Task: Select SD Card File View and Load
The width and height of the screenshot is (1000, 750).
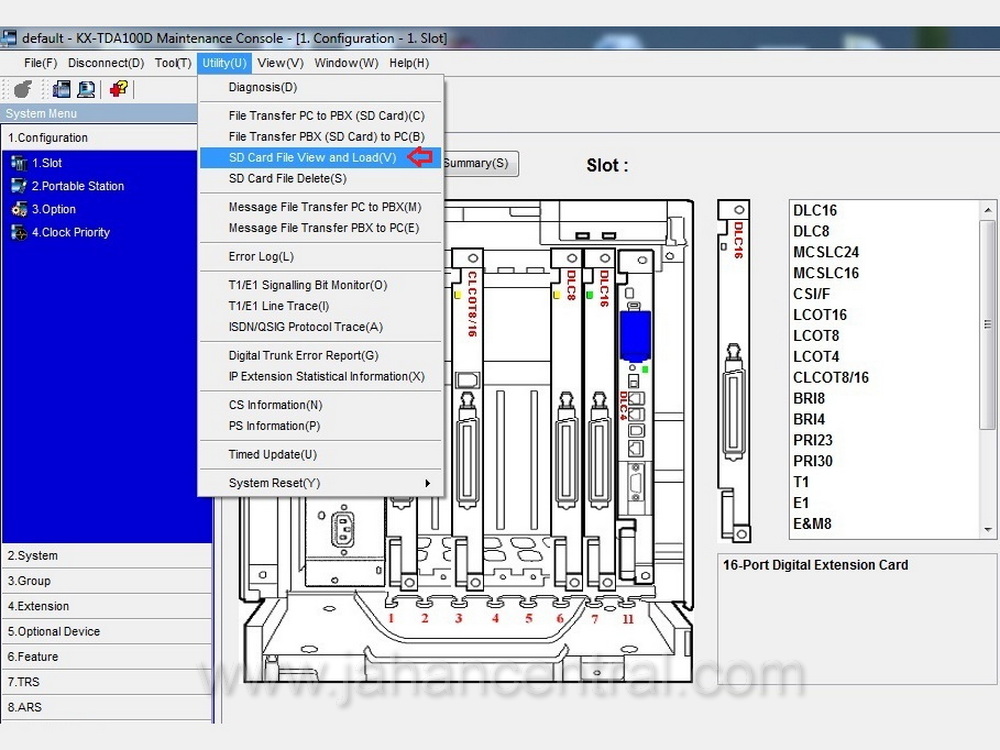Action: [312, 157]
